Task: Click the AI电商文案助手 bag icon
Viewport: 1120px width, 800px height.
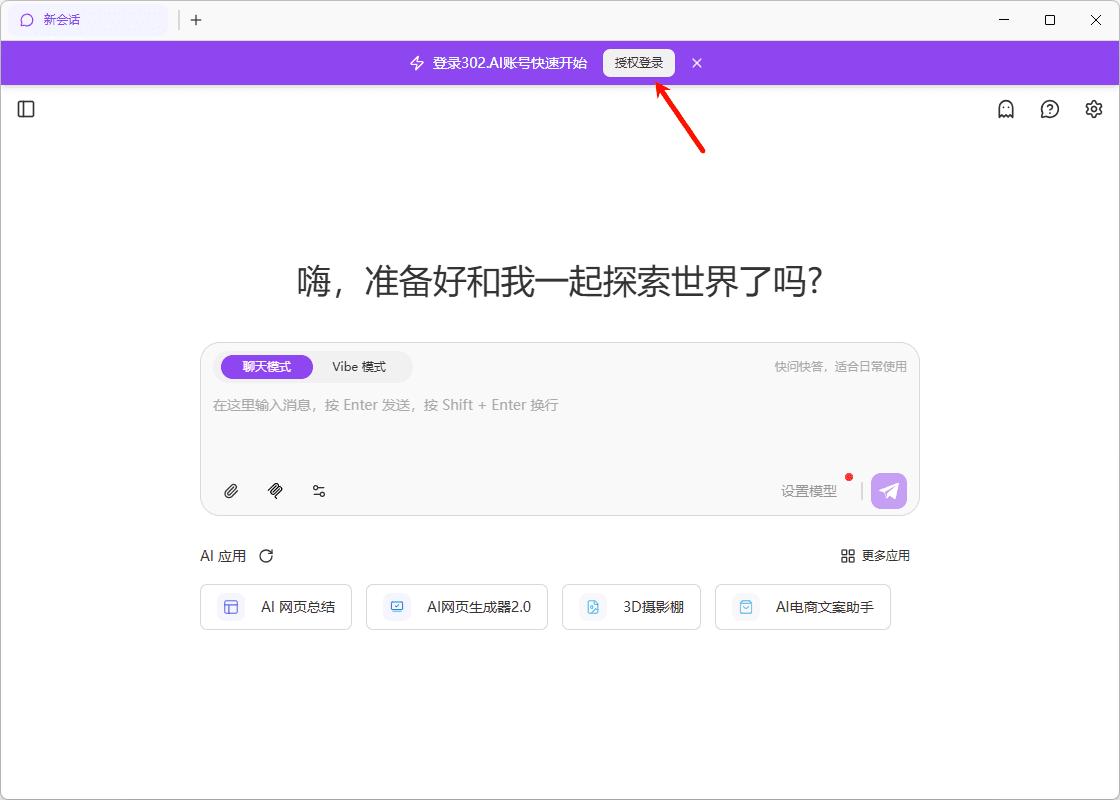Action: (746, 607)
